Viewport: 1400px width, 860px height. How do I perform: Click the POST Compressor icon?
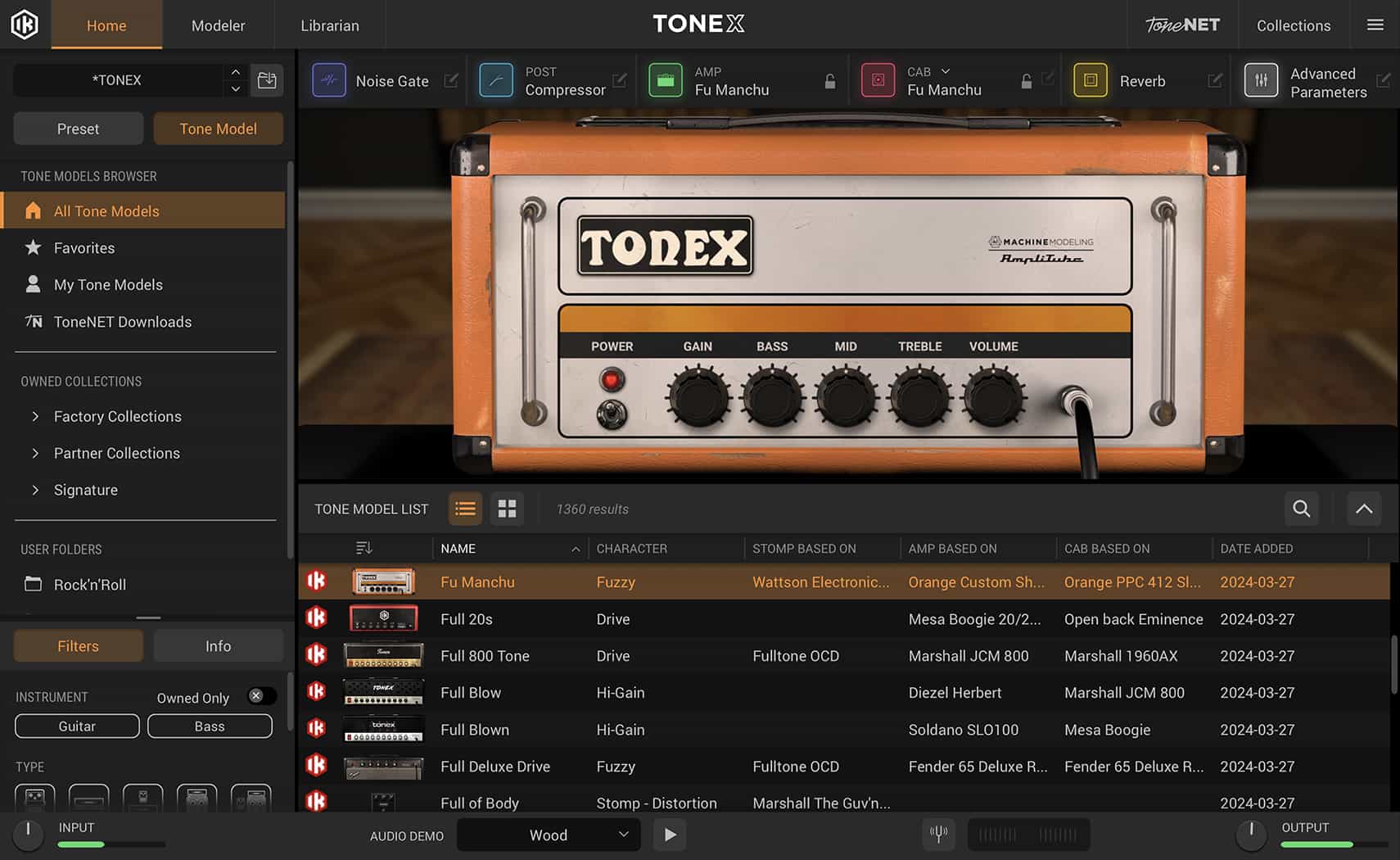pos(496,79)
